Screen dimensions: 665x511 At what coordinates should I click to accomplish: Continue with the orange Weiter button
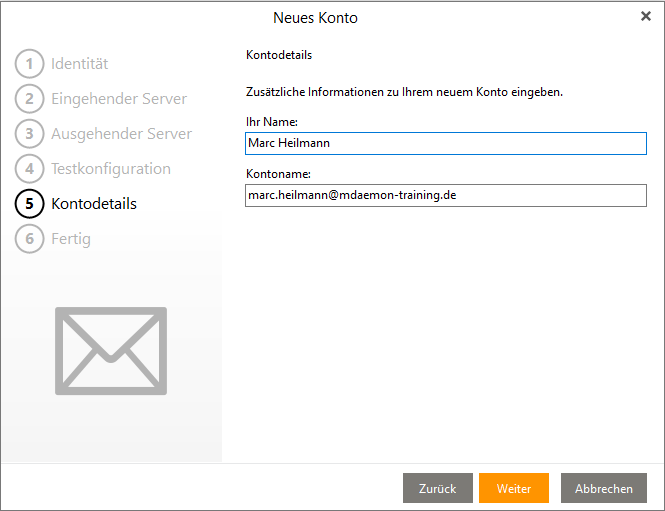pos(513,488)
